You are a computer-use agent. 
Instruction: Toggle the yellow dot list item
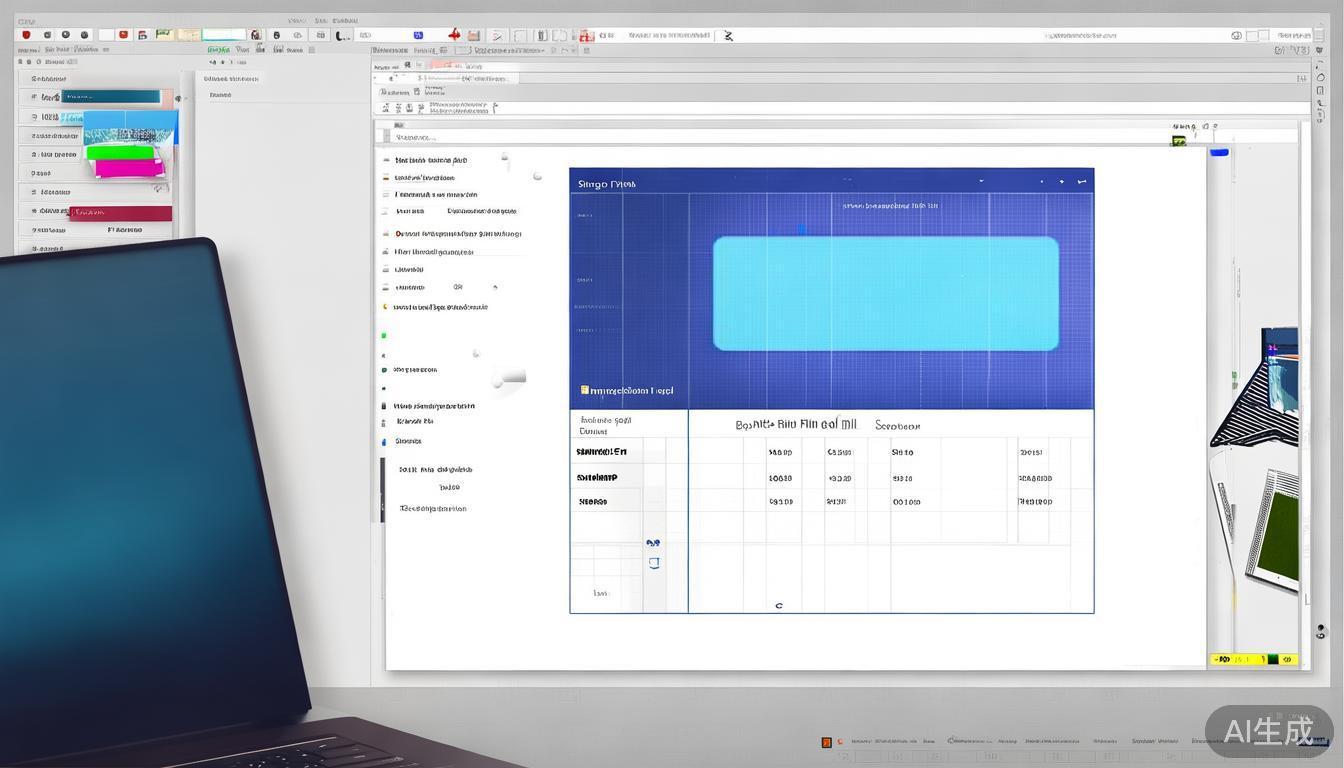click(x=385, y=307)
